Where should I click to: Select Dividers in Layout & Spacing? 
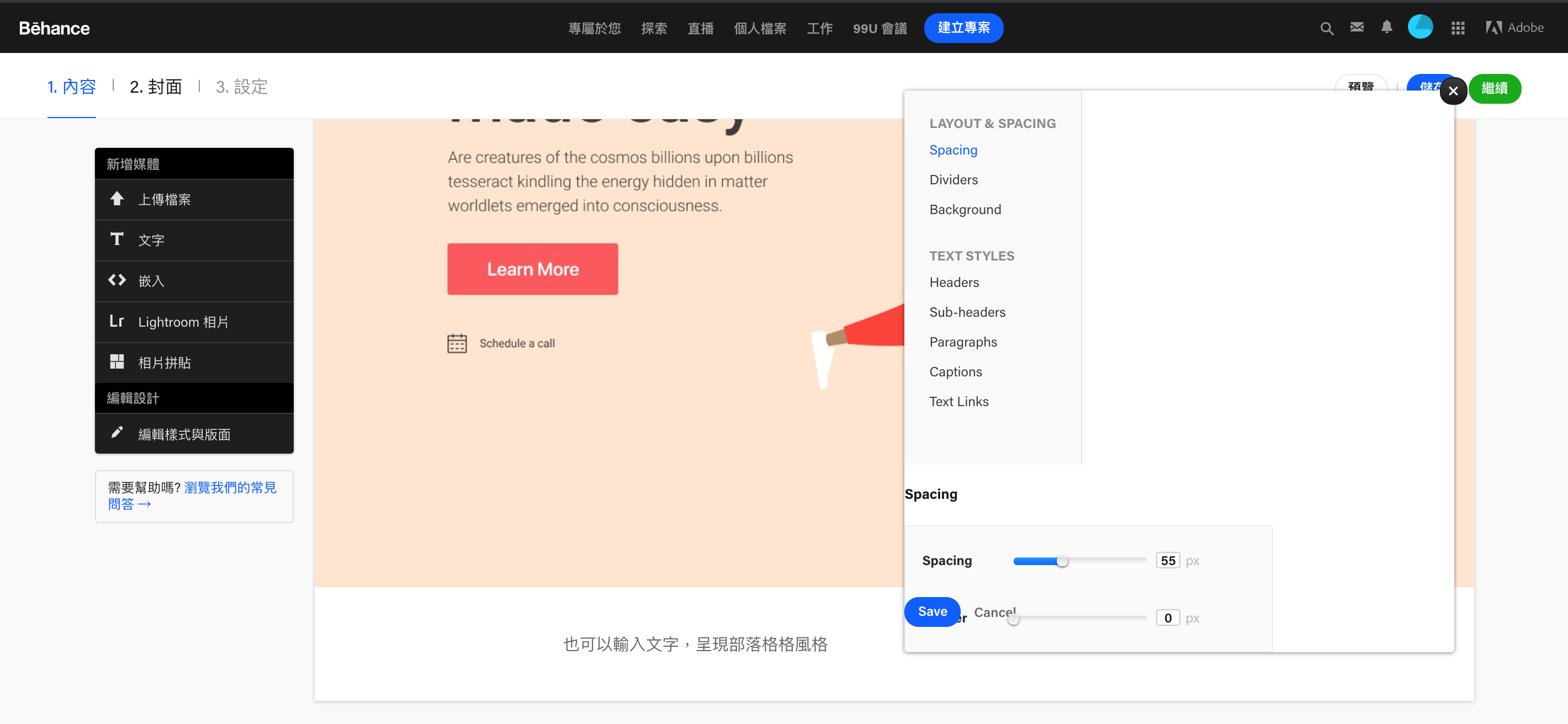953,179
